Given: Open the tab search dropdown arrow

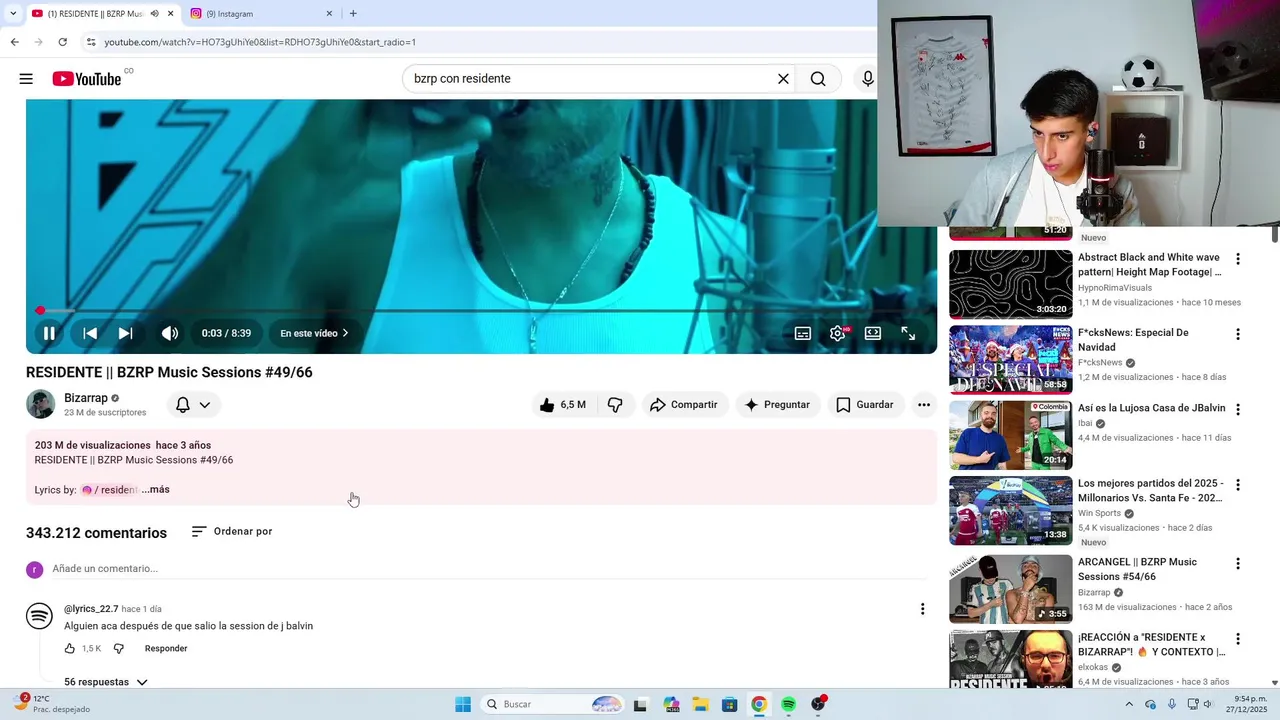Looking at the screenshot, I should [x=12, y=14].
